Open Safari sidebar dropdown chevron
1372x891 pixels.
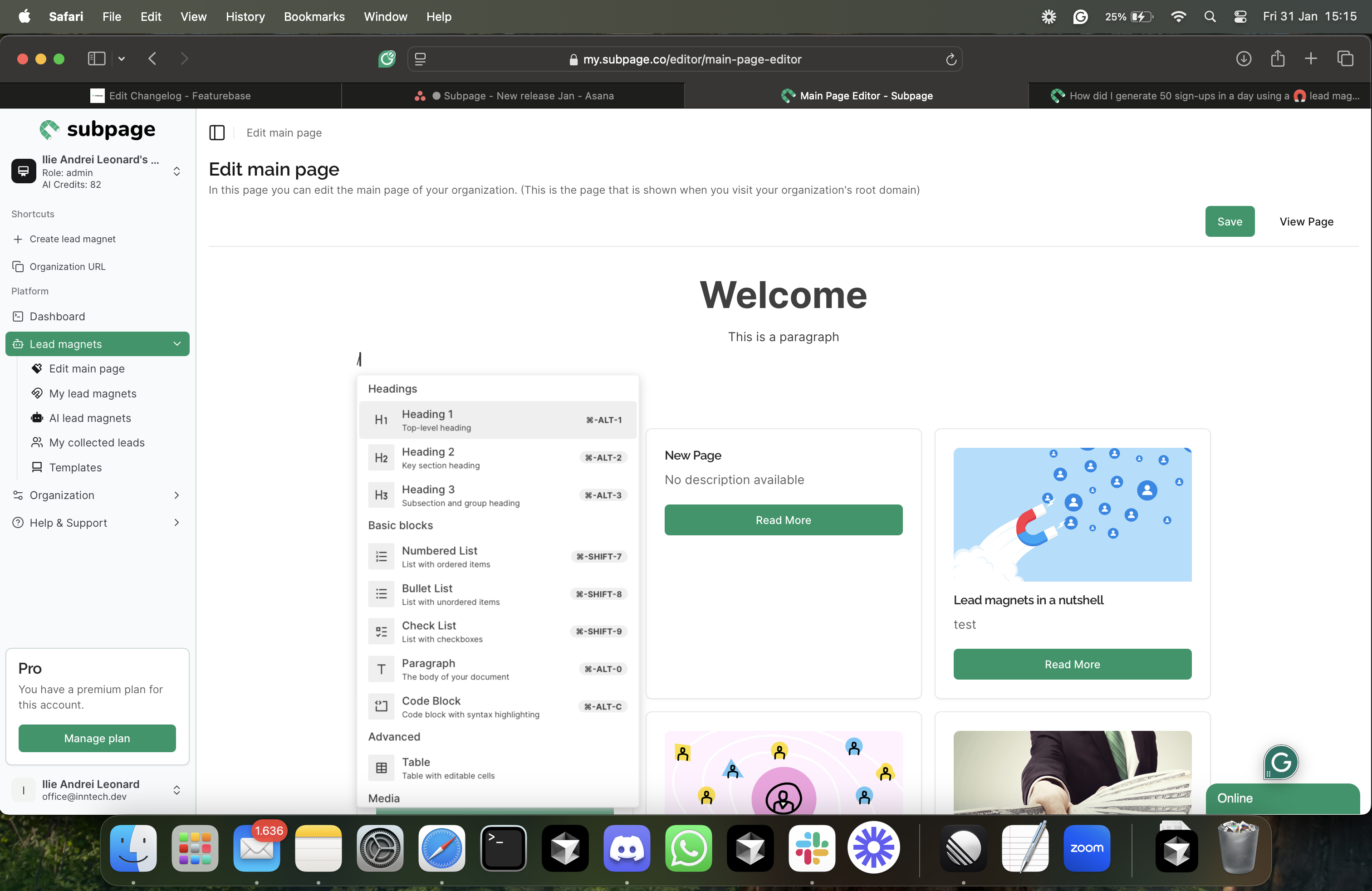(122, 59)
